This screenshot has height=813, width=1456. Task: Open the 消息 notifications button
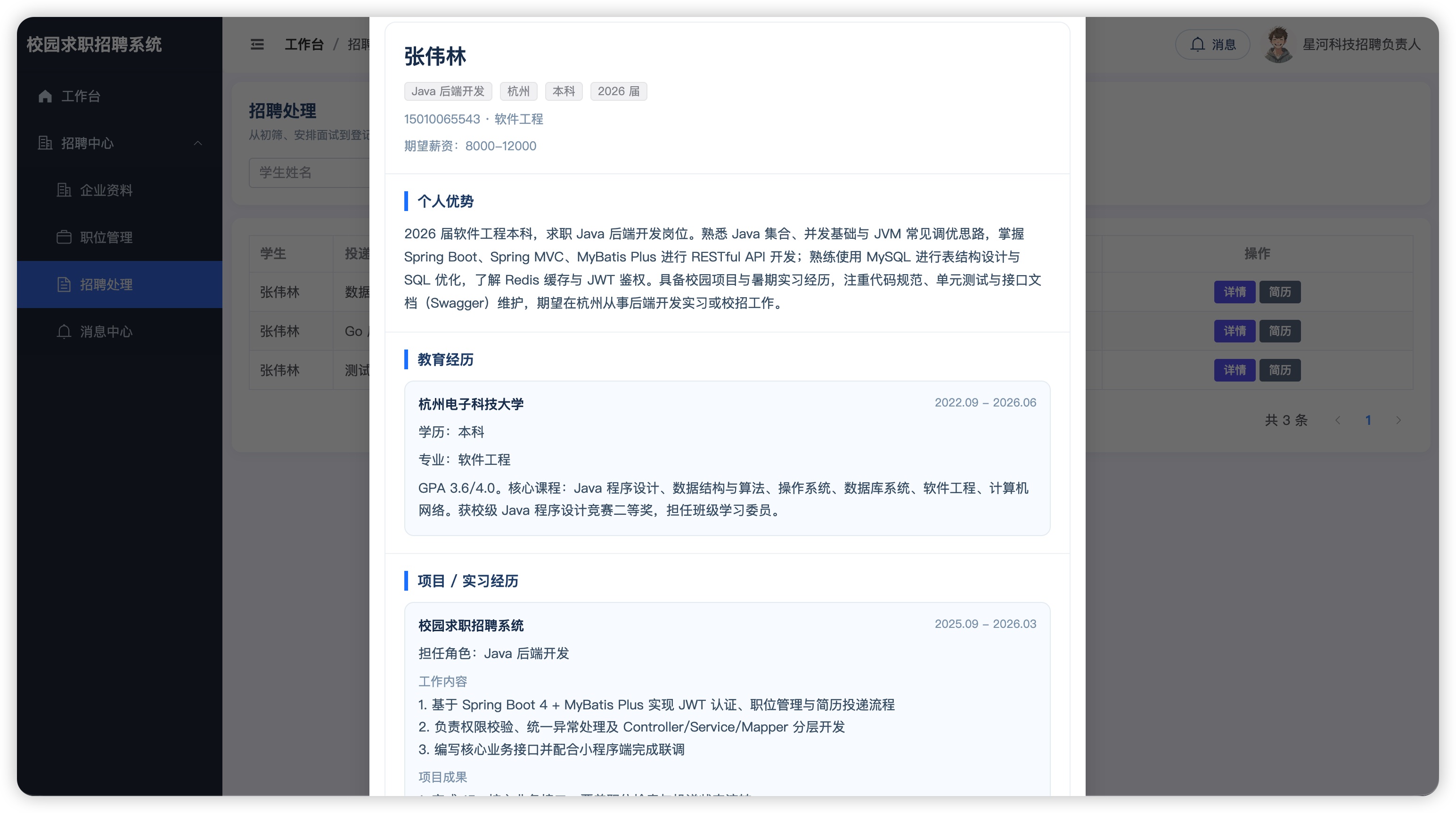(1213, 44)
